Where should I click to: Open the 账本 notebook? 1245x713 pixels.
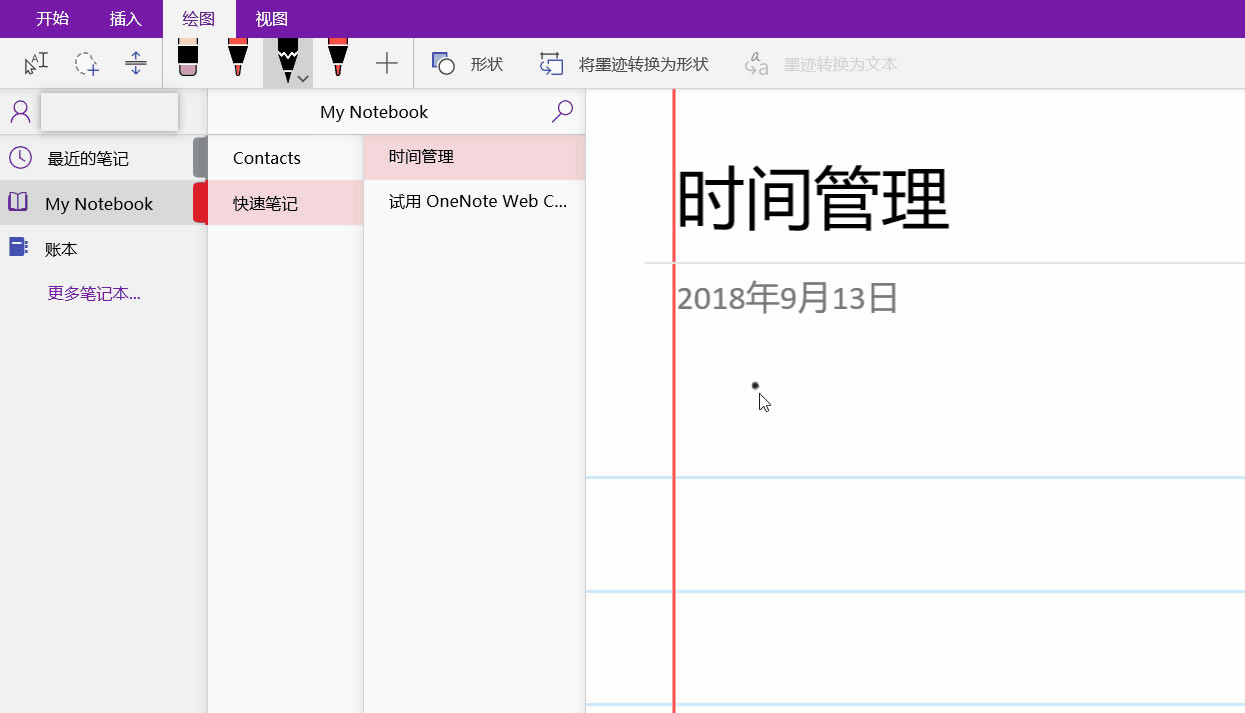click(61, 248)
